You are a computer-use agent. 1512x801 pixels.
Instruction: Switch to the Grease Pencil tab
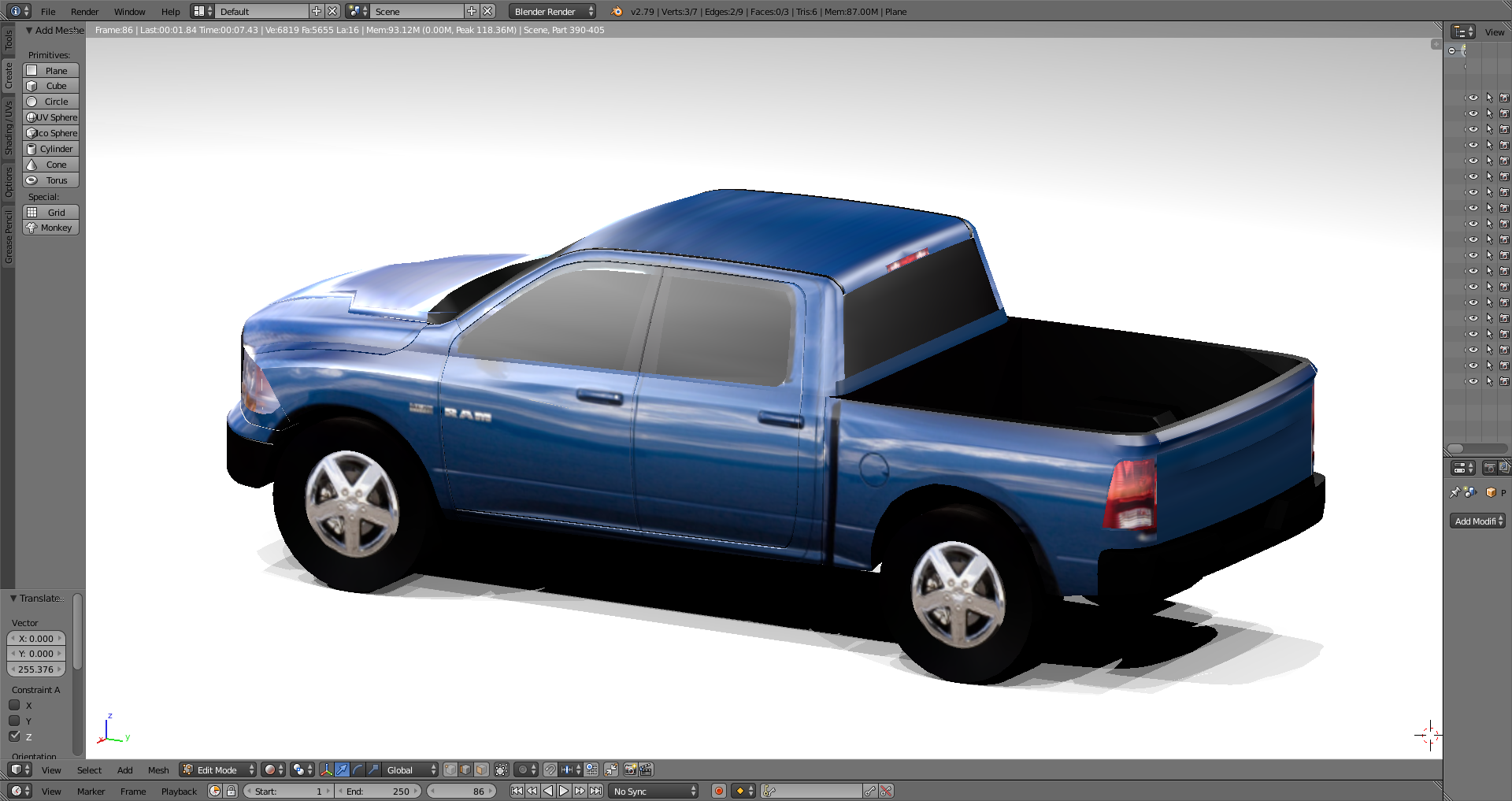coord(9,236)
